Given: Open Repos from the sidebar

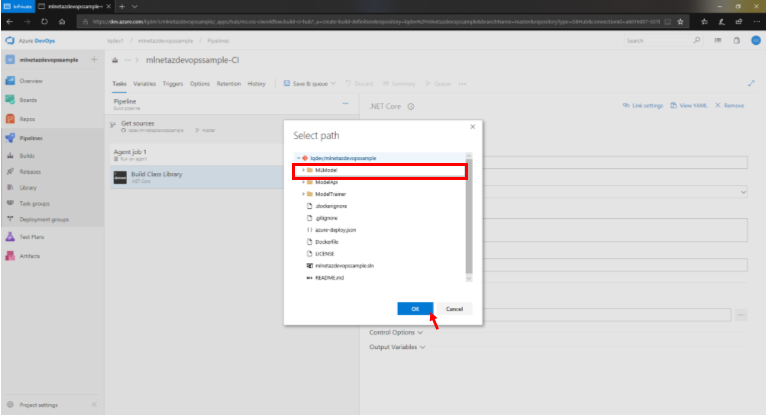Looking at the screenshot, I should click(29, 118).
